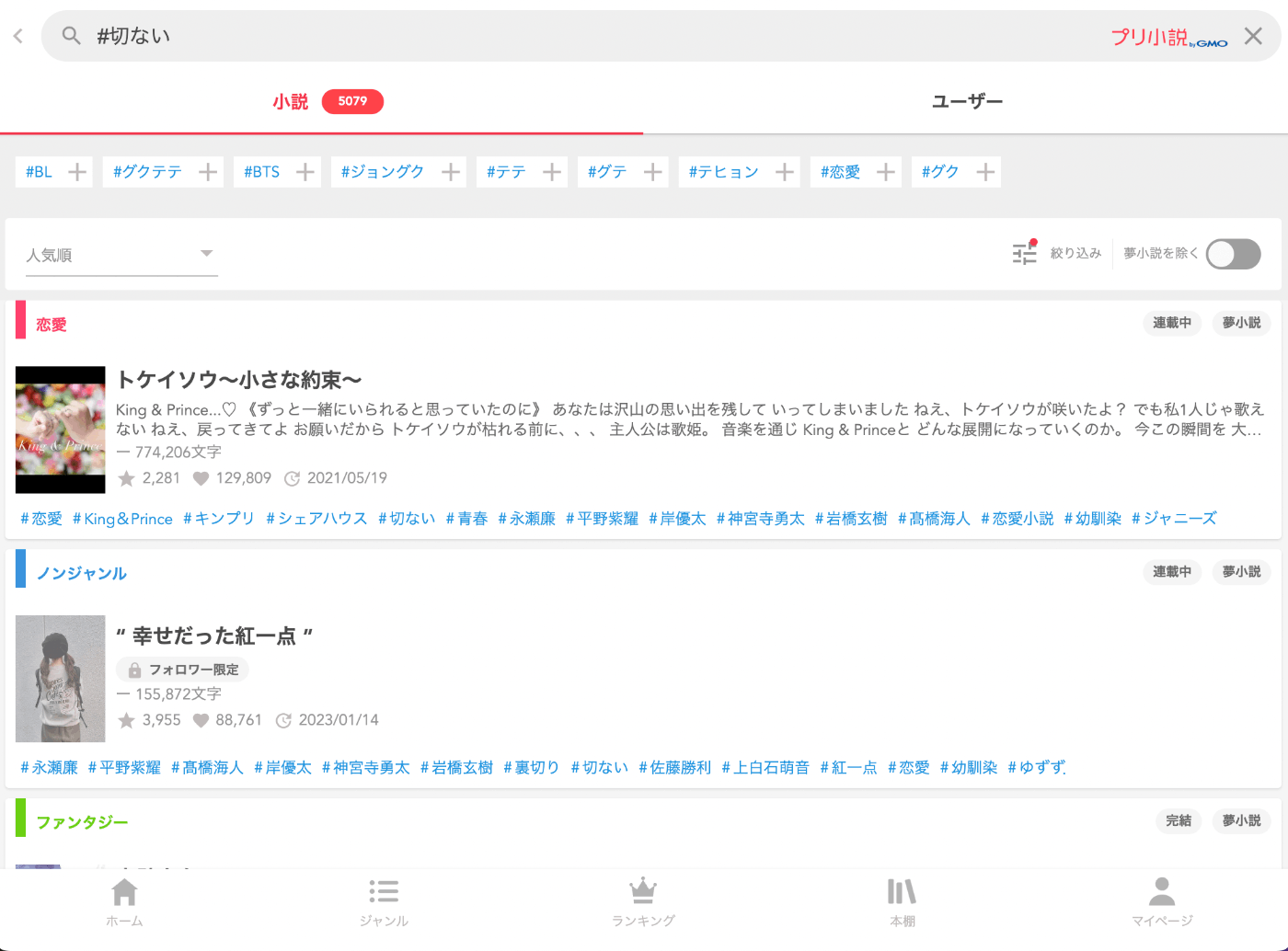This screenshot has width=1288, height=951.
Task: Click 連載中 badge in 恋愛 card
Action: click(1172, 323)
